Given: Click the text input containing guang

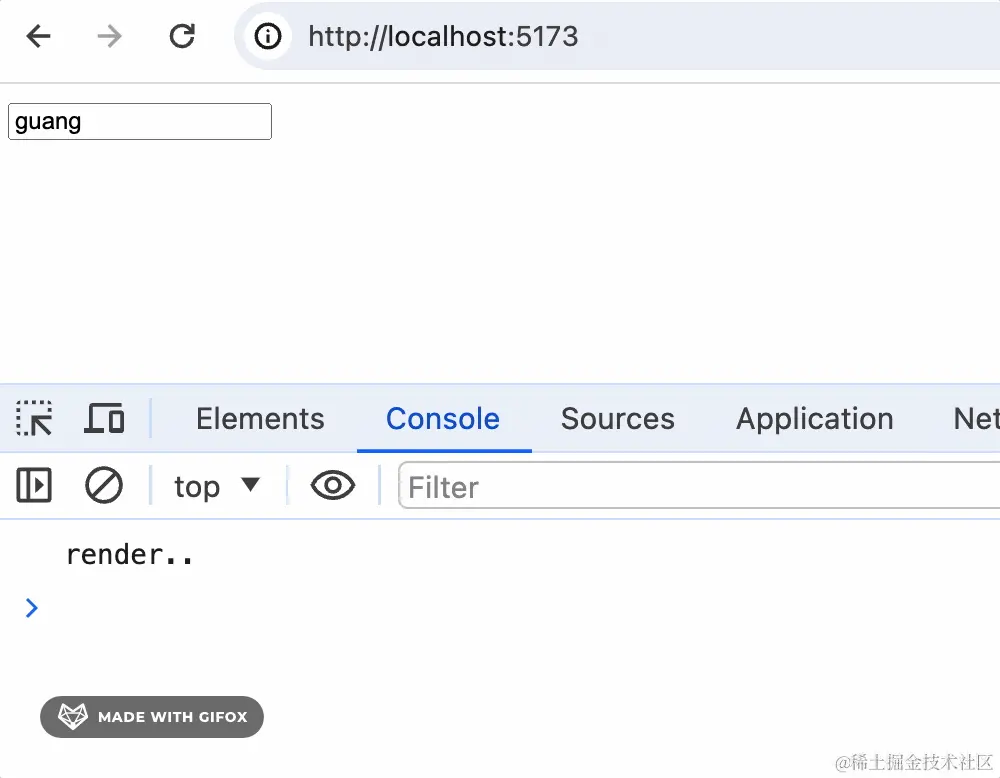Looking at the screenshot, I should 140,121.
